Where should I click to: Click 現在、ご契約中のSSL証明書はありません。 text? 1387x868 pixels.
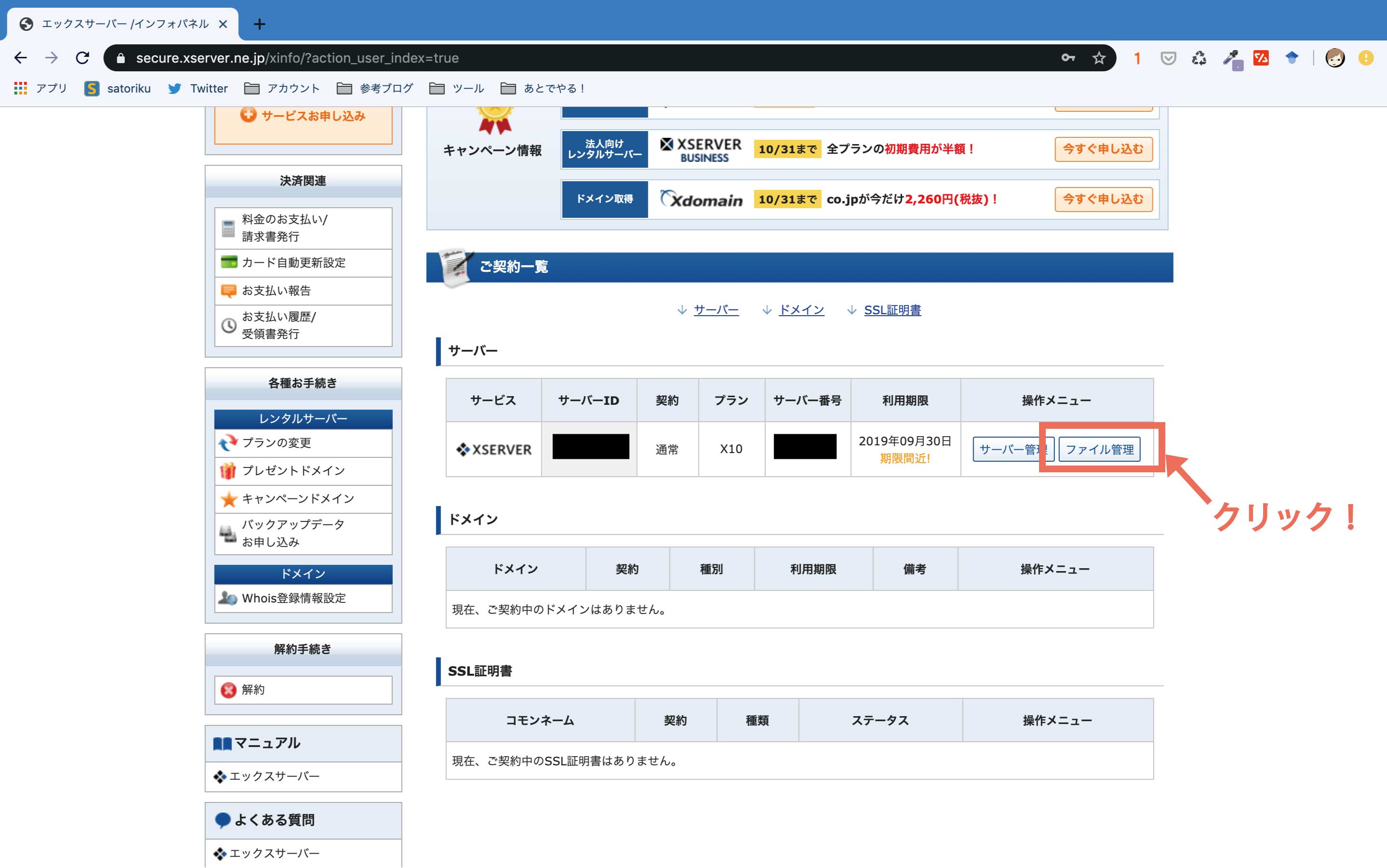(567, 761)
